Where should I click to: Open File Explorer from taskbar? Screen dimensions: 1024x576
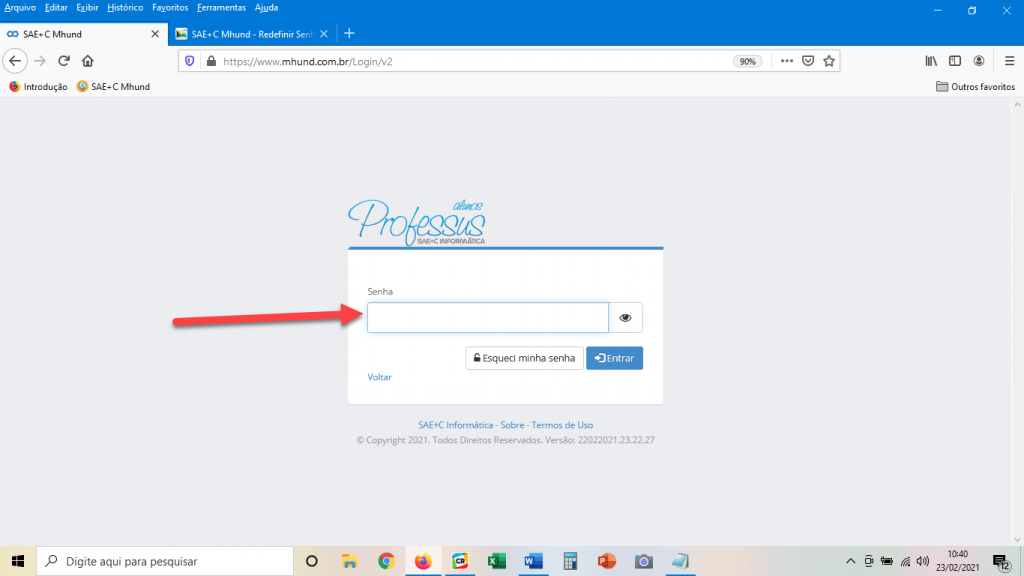(349, 561)
